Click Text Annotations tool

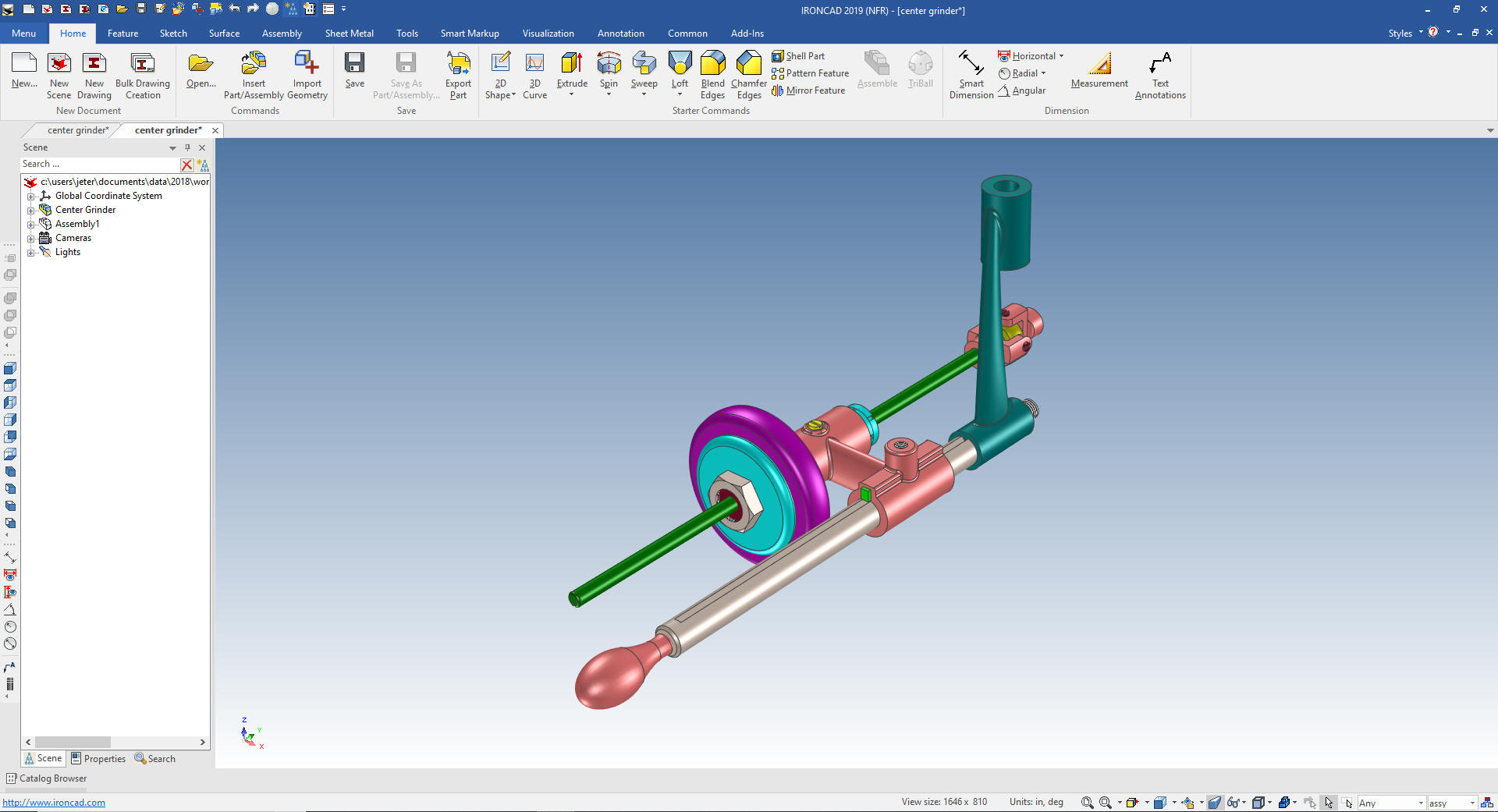[x=1159, y=64]
